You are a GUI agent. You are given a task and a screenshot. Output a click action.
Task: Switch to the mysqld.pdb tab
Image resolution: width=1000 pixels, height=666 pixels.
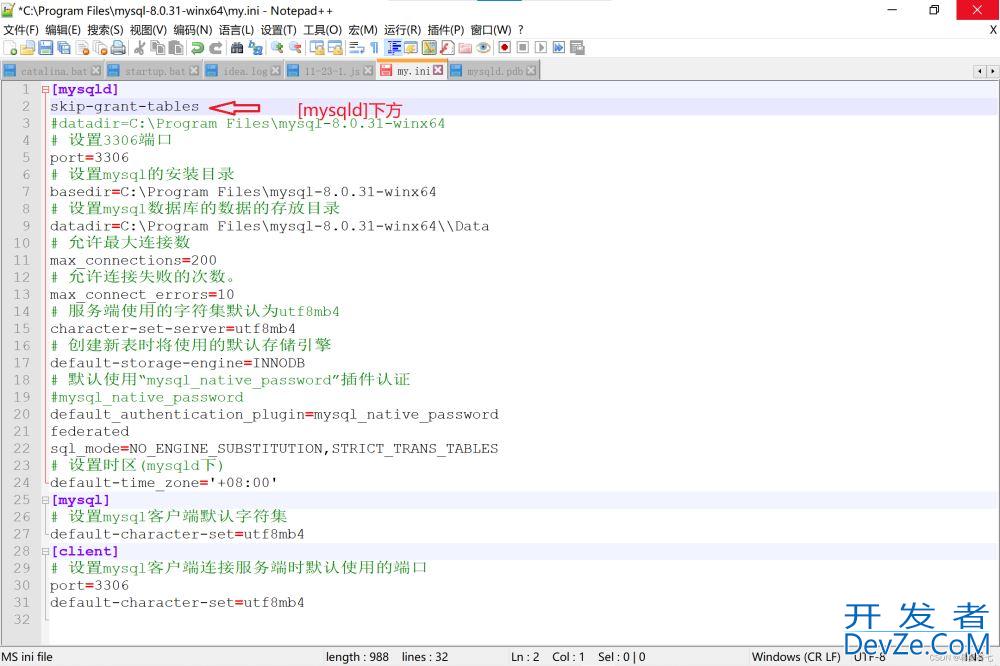(494, 71)
